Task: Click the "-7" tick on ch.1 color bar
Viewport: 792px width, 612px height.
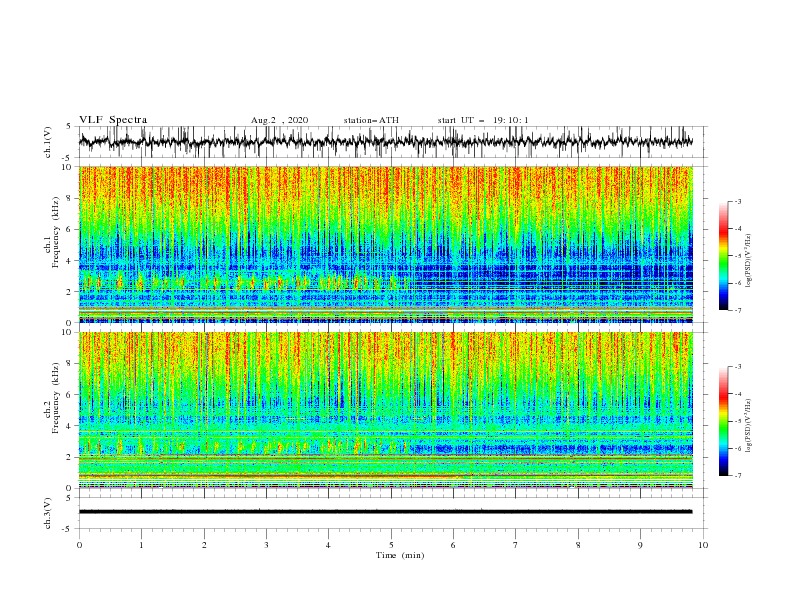Action: pos(737,310)
